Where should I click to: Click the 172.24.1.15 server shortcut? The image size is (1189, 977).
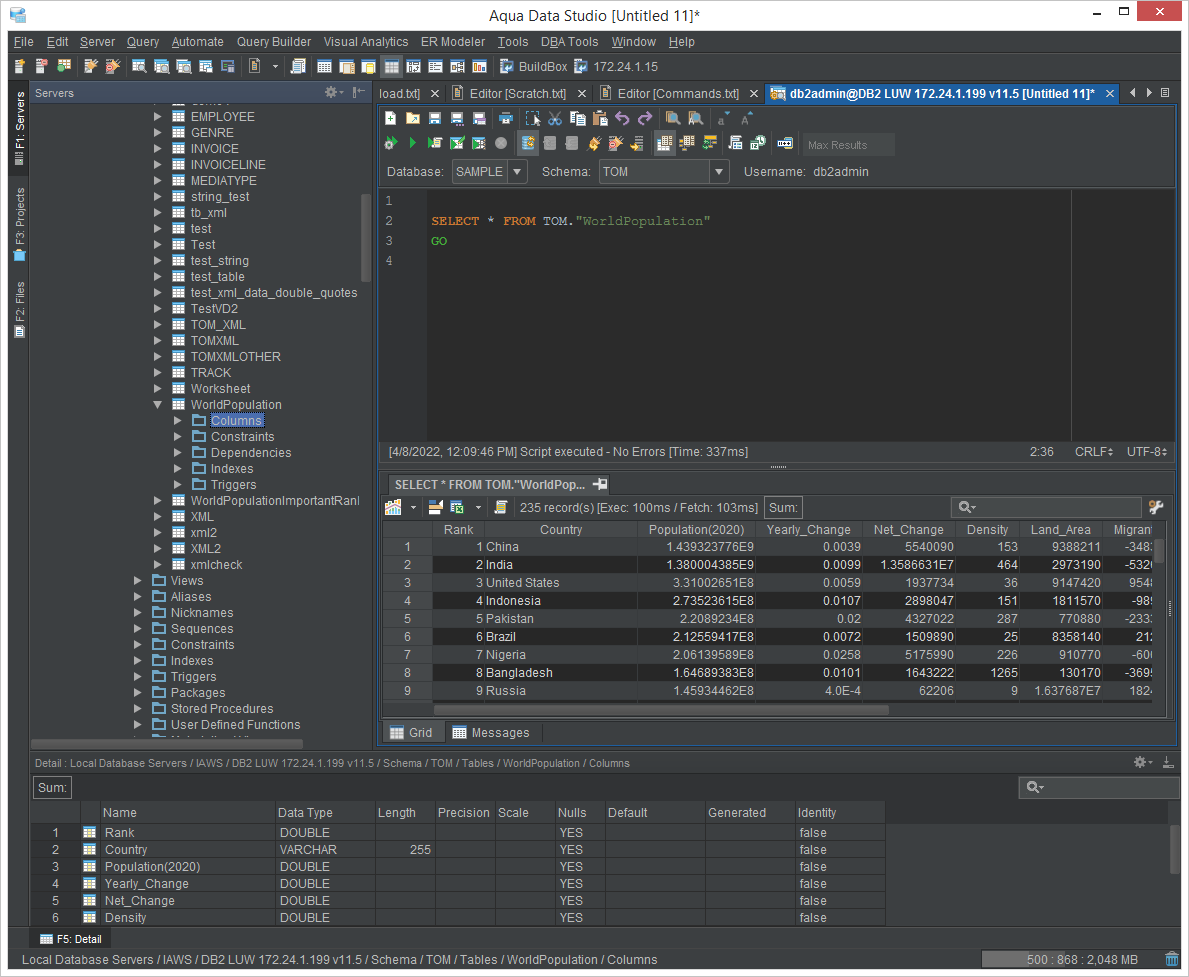tap(616, 67)
